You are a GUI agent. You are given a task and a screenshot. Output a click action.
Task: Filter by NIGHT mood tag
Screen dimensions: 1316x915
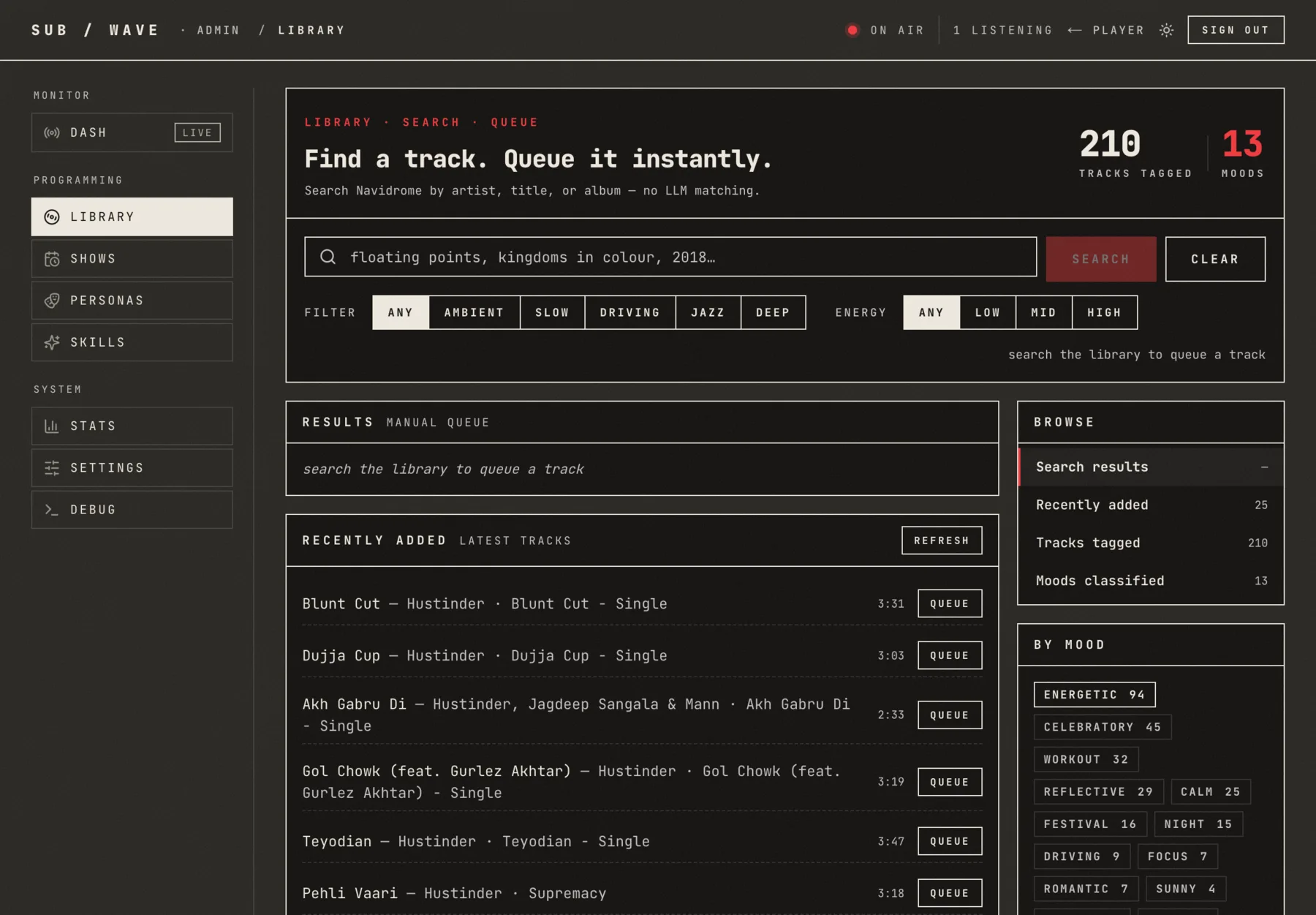tap(1198, 824)
